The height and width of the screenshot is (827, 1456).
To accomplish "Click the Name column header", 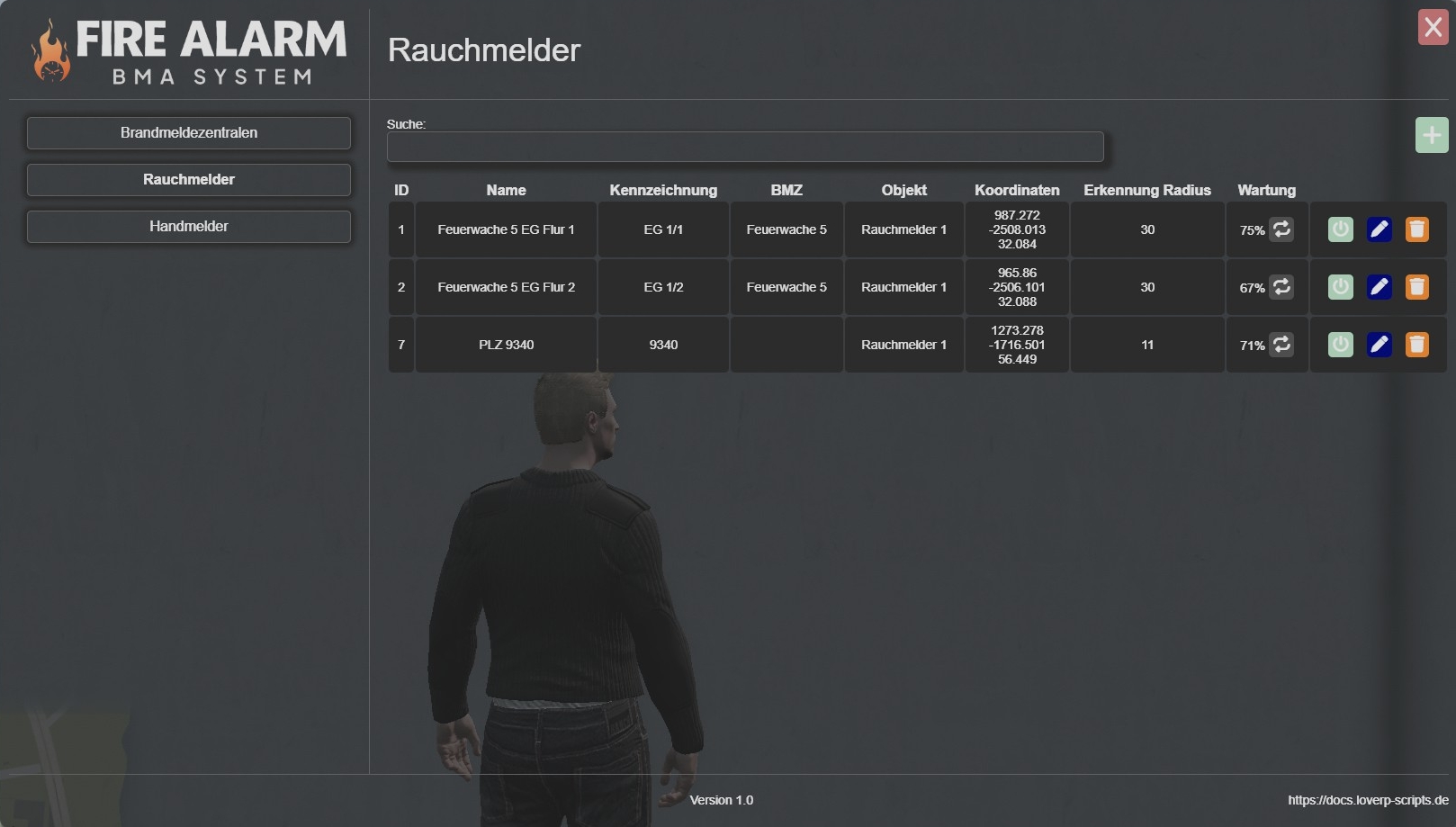I will (x=506, y=190).
